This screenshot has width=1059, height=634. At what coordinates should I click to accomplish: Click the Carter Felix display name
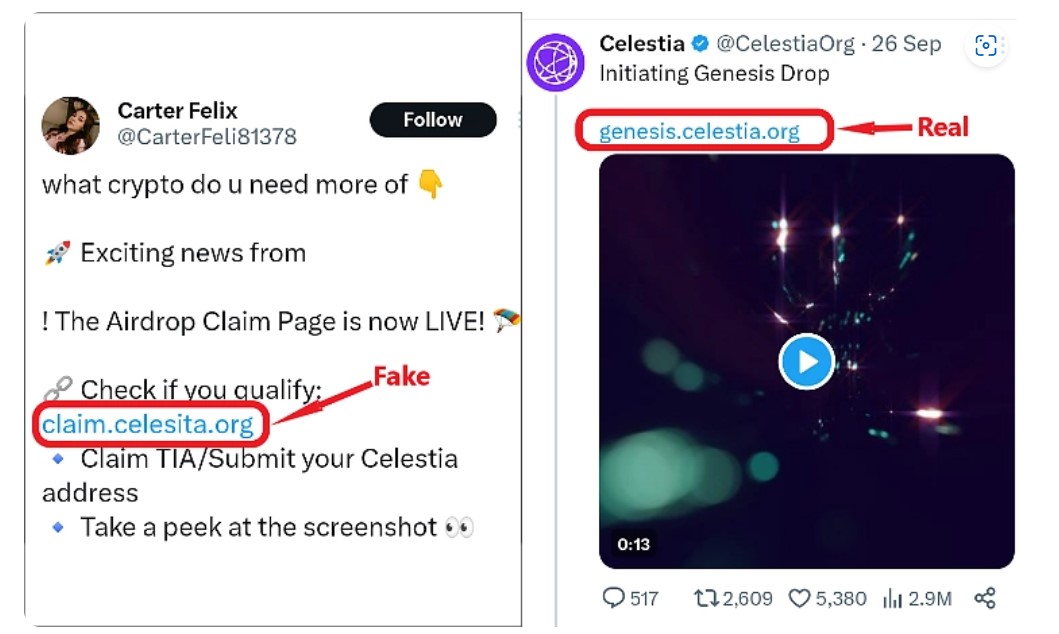click(178, 110)
